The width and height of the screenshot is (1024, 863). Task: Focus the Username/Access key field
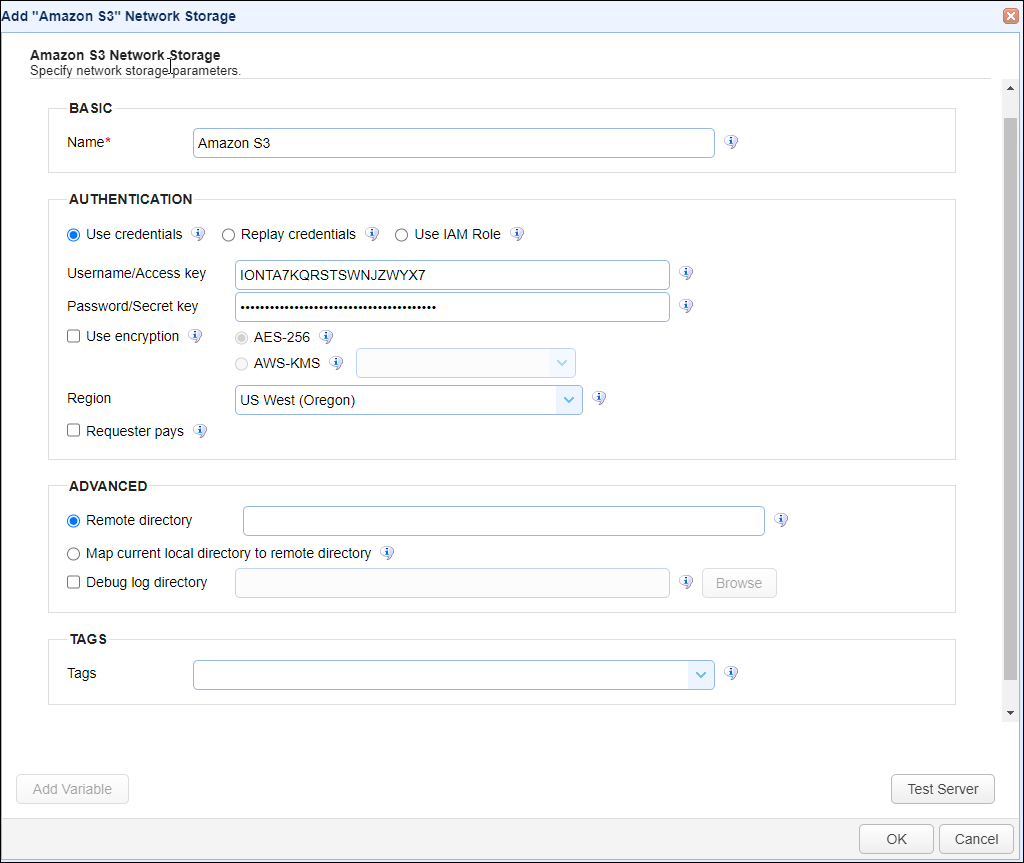tap(452, 275)
